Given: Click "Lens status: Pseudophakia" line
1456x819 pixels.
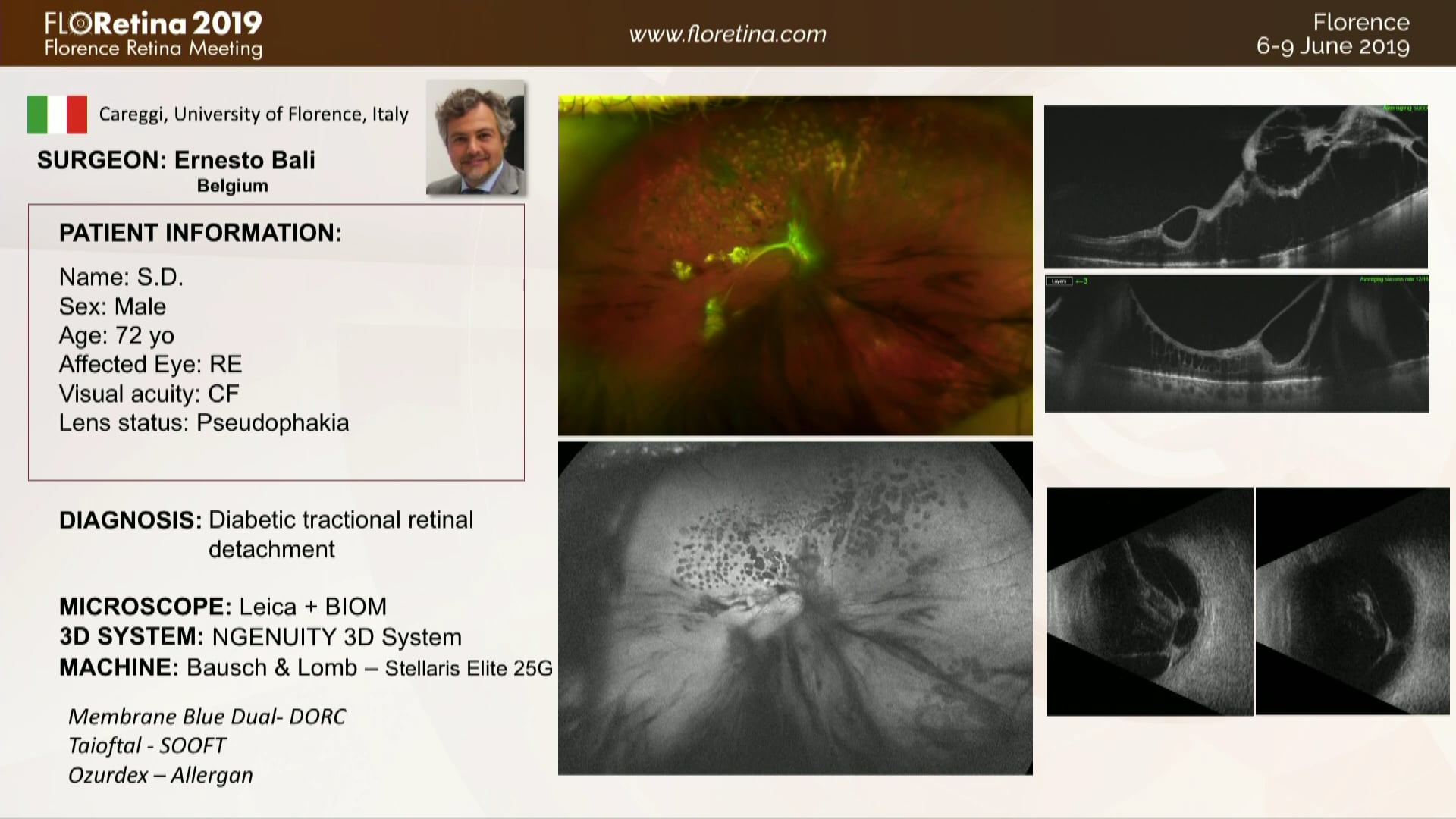Looking at the screenshot, I should (204, 422).
